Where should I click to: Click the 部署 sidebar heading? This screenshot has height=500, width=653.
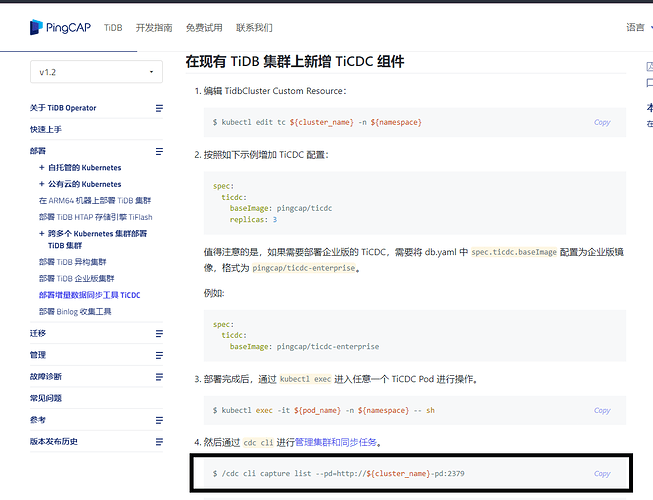point(38,151)
